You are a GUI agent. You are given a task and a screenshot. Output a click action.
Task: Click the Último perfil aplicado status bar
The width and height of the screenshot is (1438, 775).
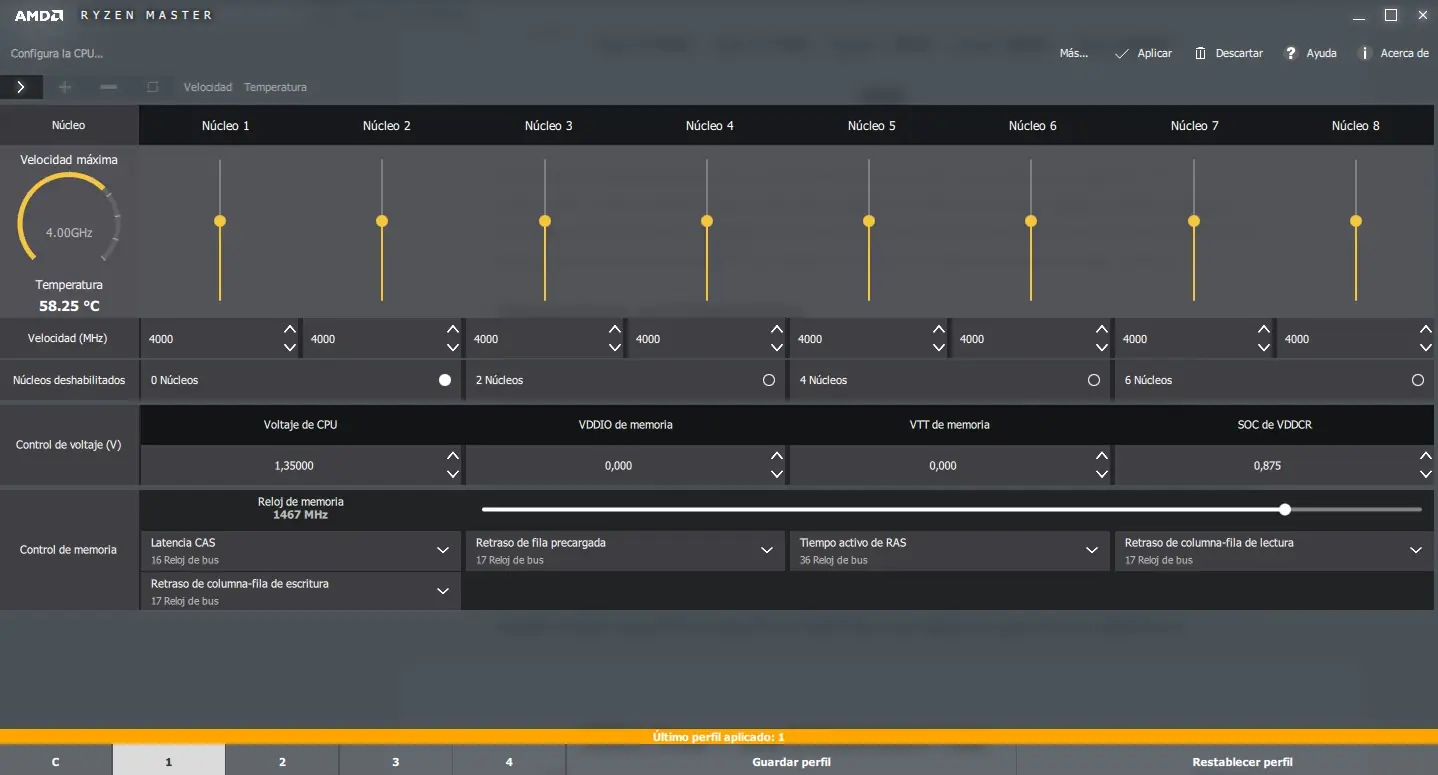point(719,737)
